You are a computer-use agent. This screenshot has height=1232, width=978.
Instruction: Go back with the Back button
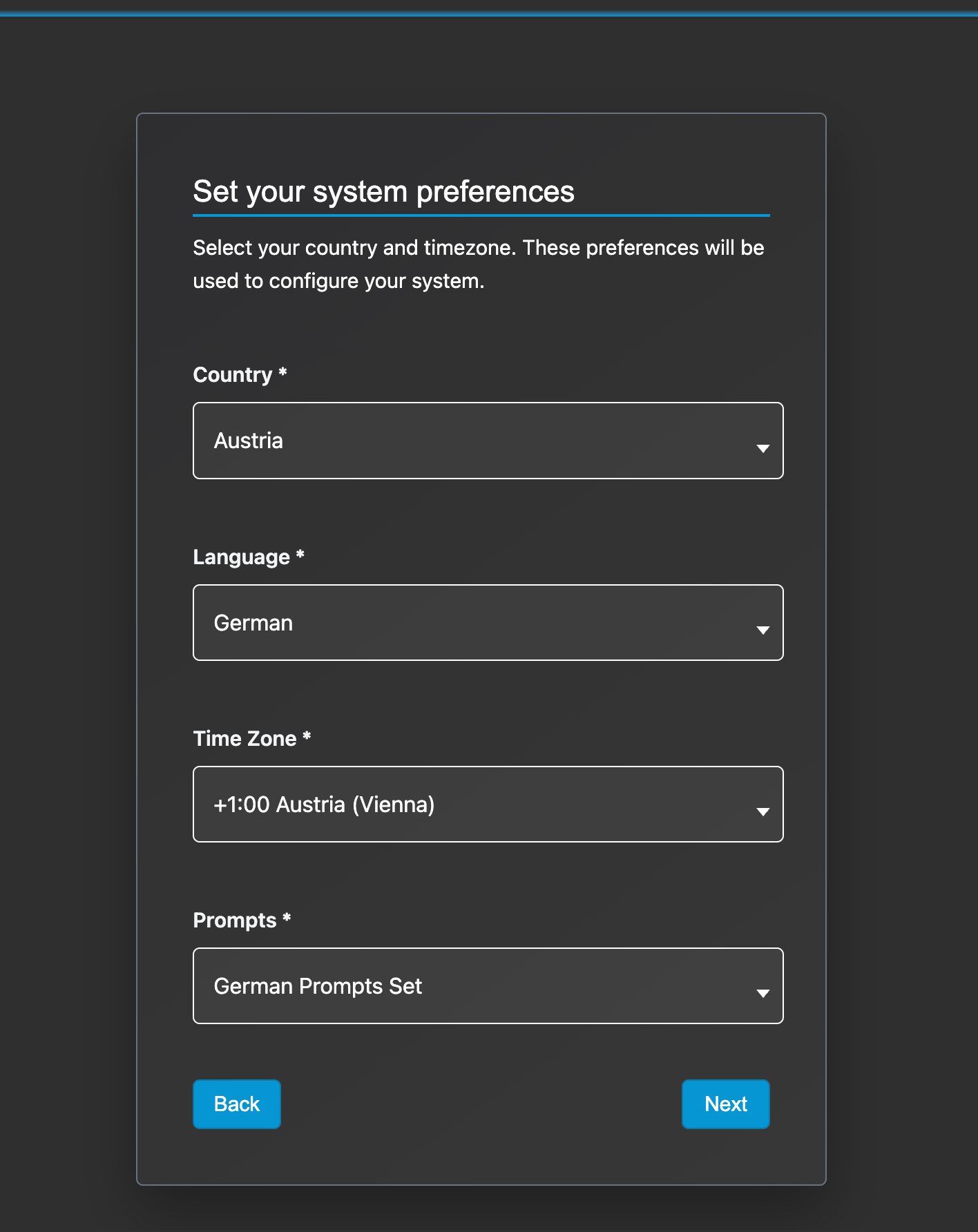237,1104
